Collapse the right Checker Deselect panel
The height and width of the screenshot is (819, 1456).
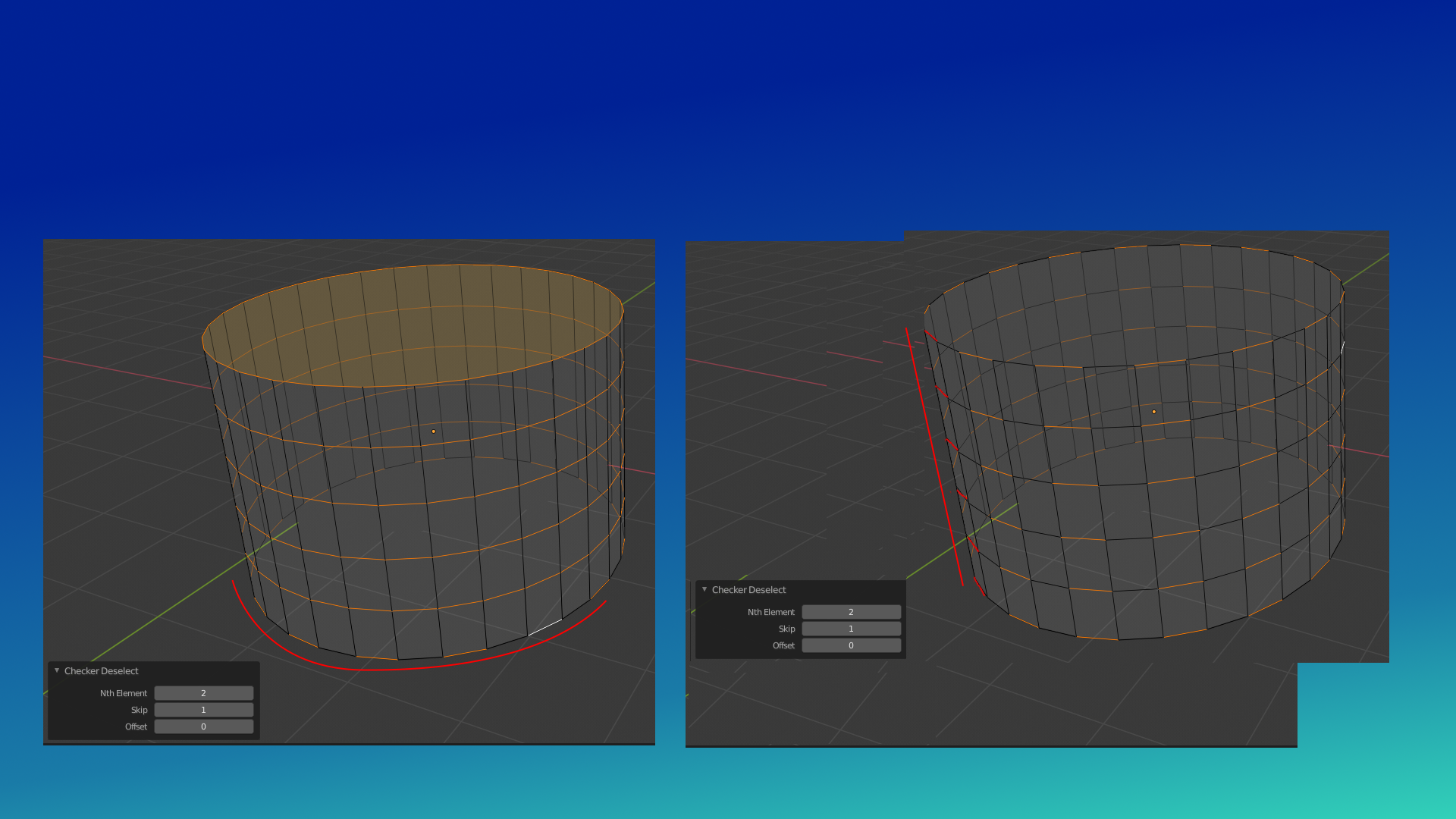[x=704, y=589]
